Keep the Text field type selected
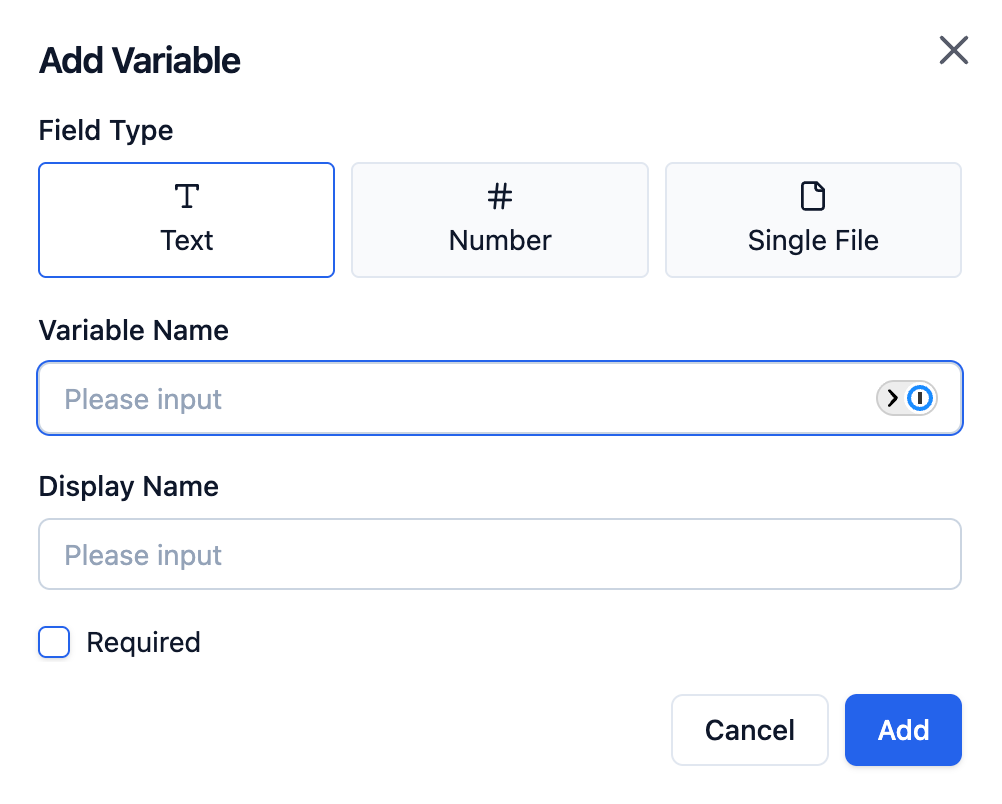Viewport: 1002px width, 804px height. tap(186, 220)
